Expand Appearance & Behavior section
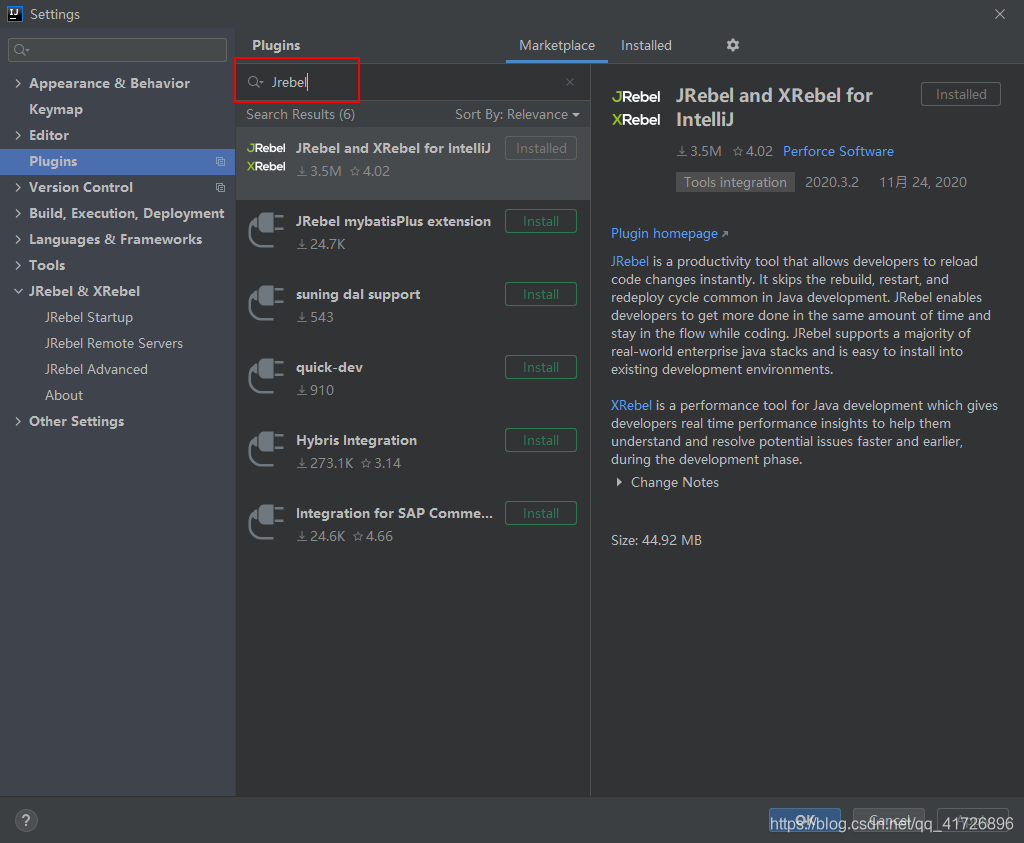 pos(18,84)
